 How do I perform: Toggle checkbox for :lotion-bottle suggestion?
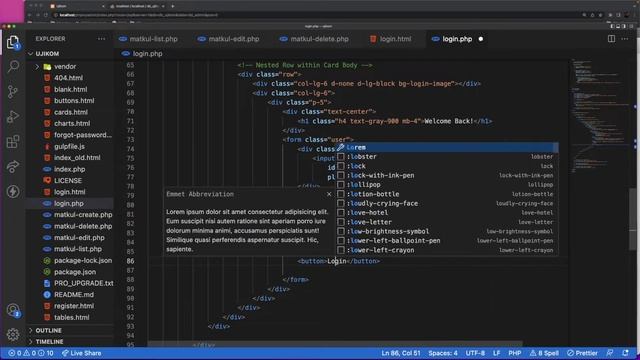tap(341, 194)
